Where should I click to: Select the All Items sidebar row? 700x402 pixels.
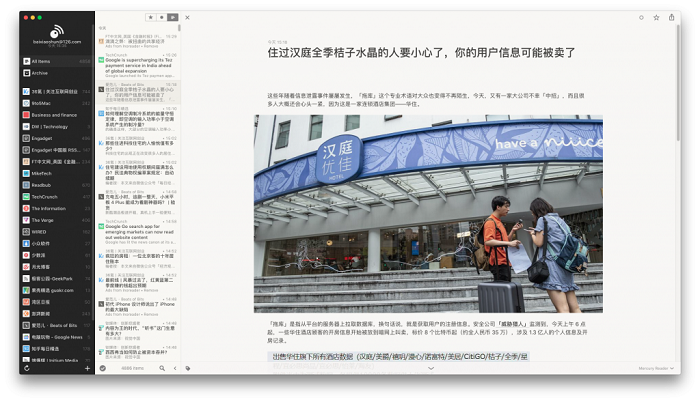click(57, 61)
